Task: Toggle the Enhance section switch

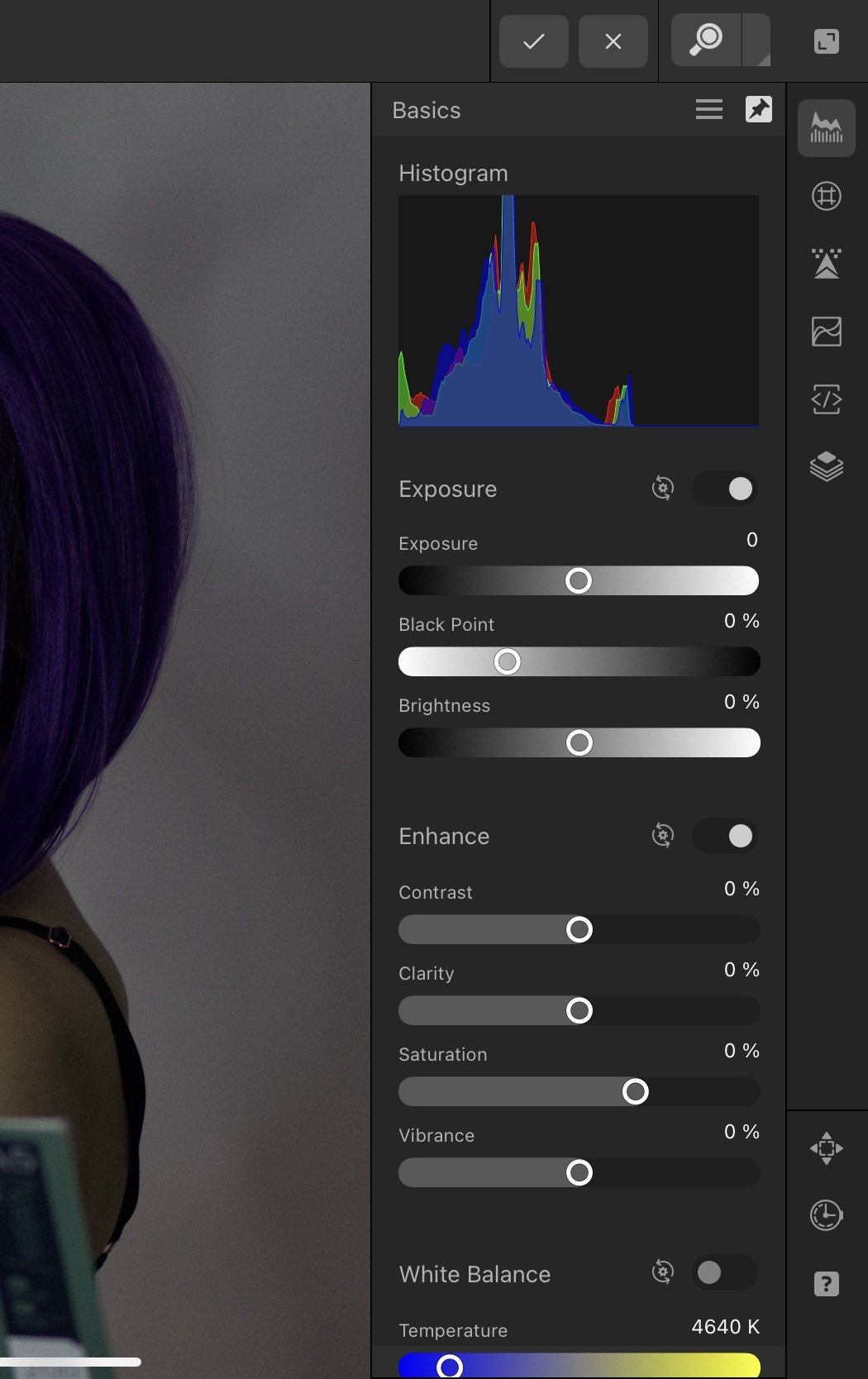Action: tap(725, 836)
